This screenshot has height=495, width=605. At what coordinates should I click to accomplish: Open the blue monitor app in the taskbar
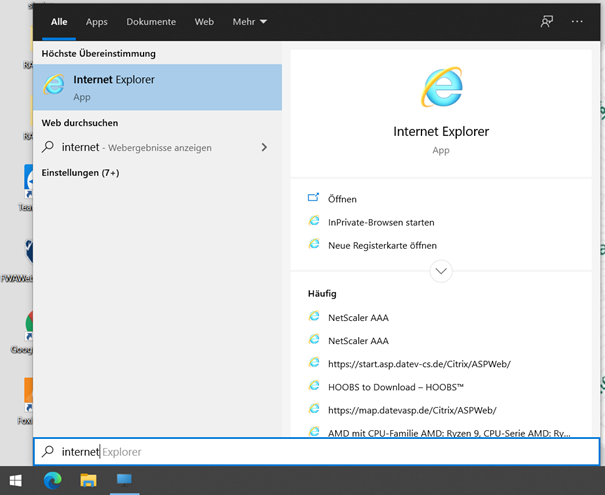click(x=124, y=480)
